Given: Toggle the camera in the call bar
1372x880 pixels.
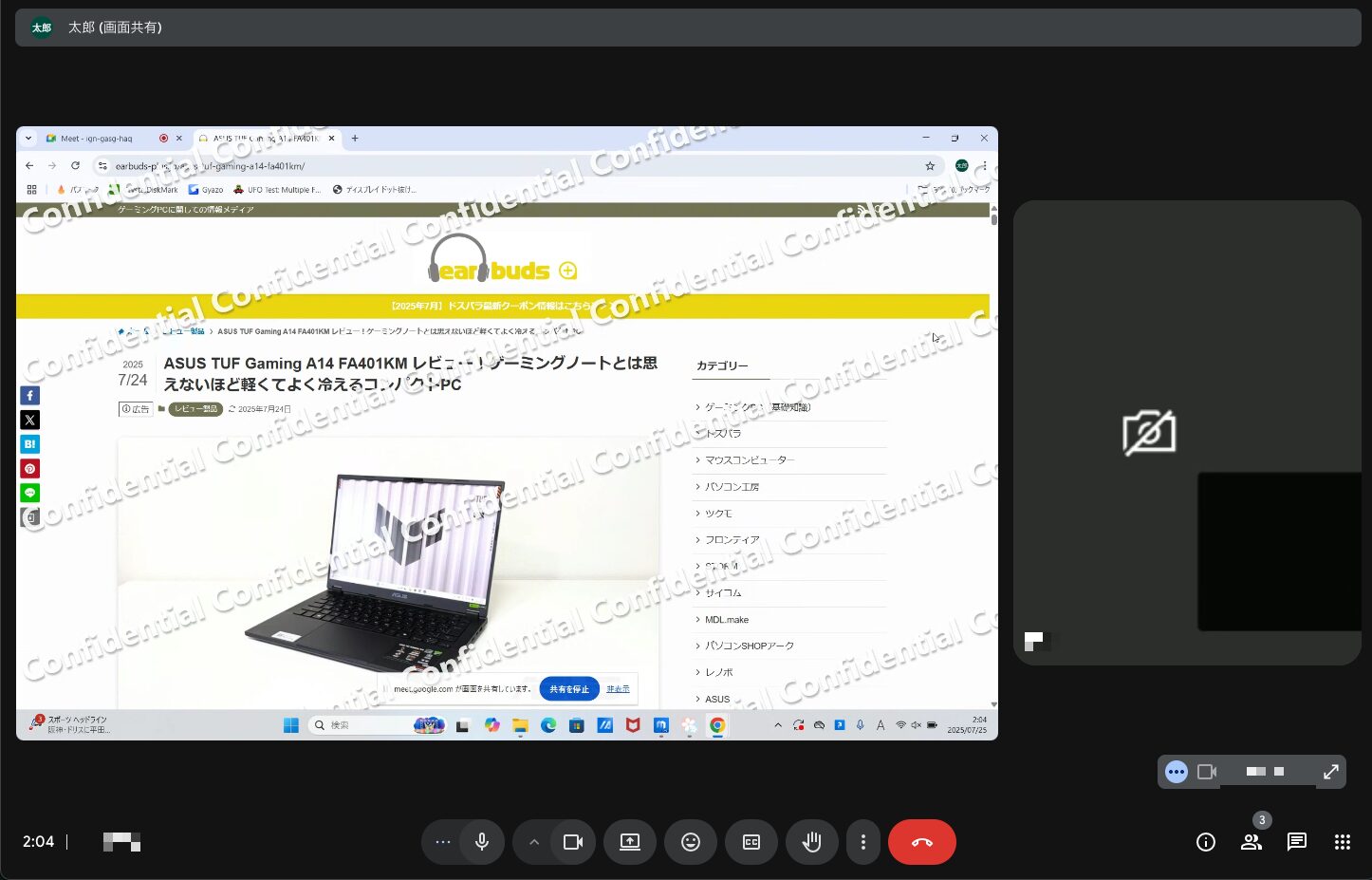Looking at the screenshot, I should [572, 842].
